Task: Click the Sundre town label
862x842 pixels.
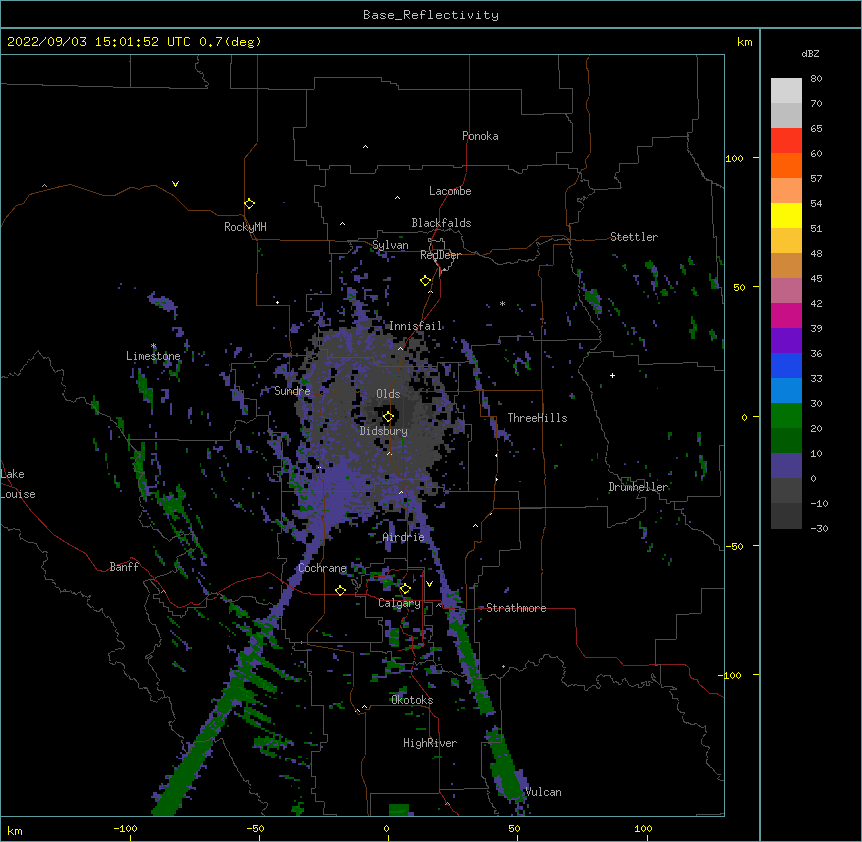Action: click(x=292, y=391)
